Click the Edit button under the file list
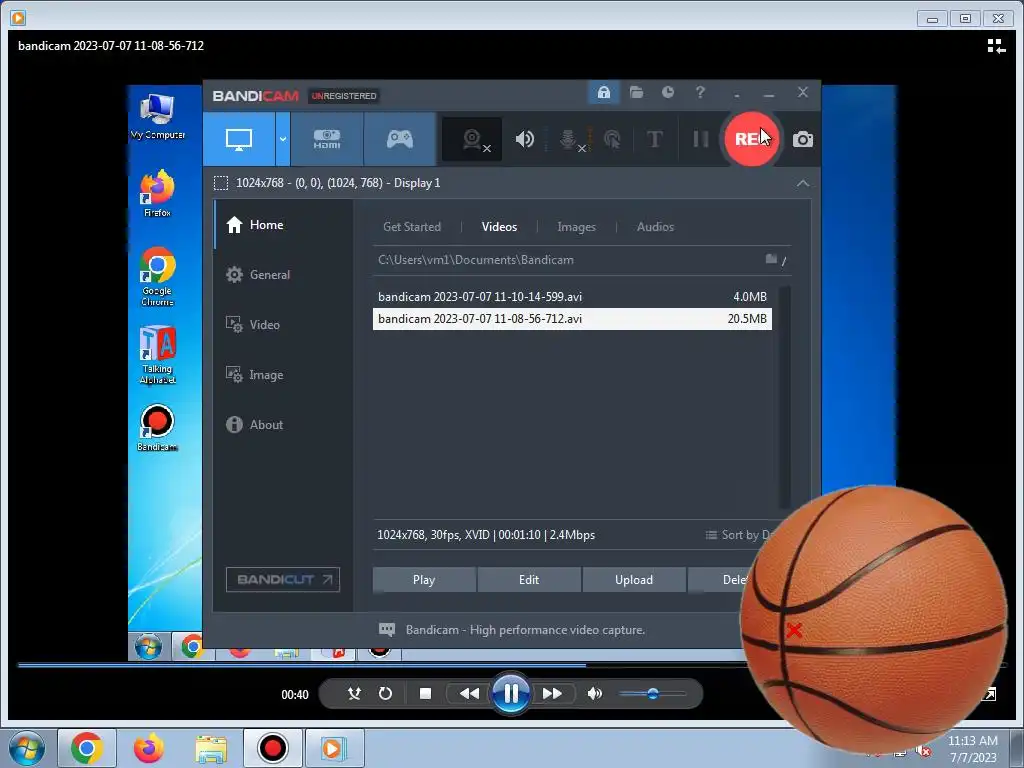Screen dimensions: 1024x768 pyautogui.click(x=529, y=580)
